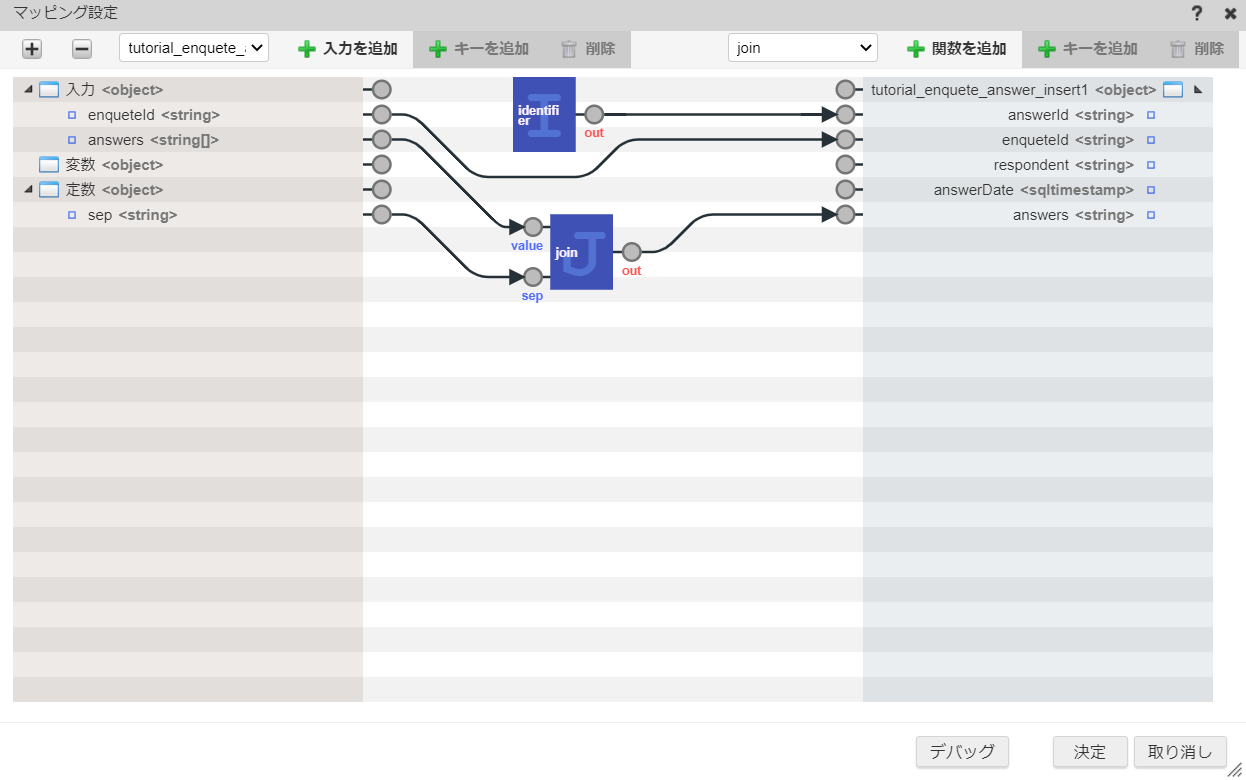Click connector port of output enqueteId

(x=845, y=139)
